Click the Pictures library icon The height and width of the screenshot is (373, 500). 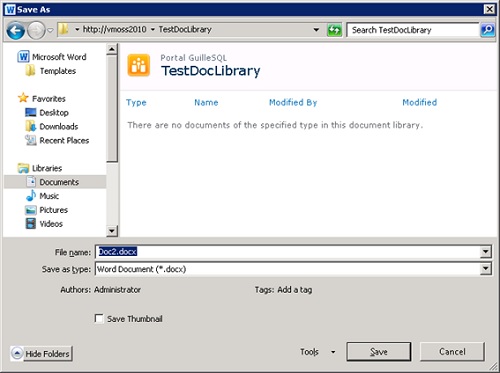tap(31, 210)
